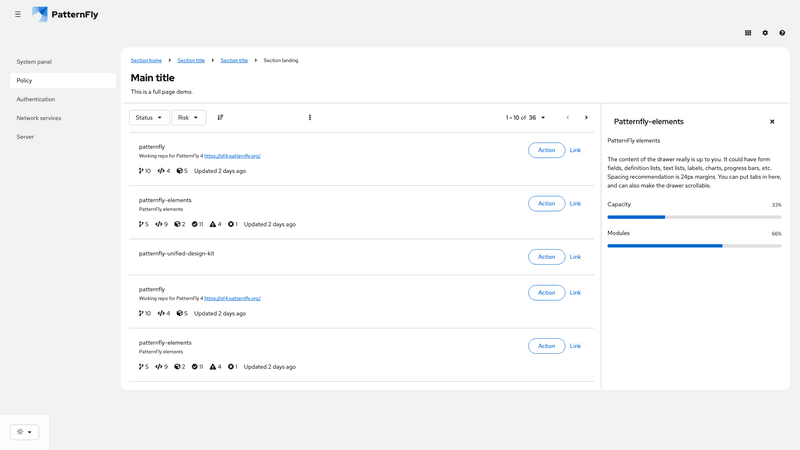Go to previous page arrow

pos(567,117)
